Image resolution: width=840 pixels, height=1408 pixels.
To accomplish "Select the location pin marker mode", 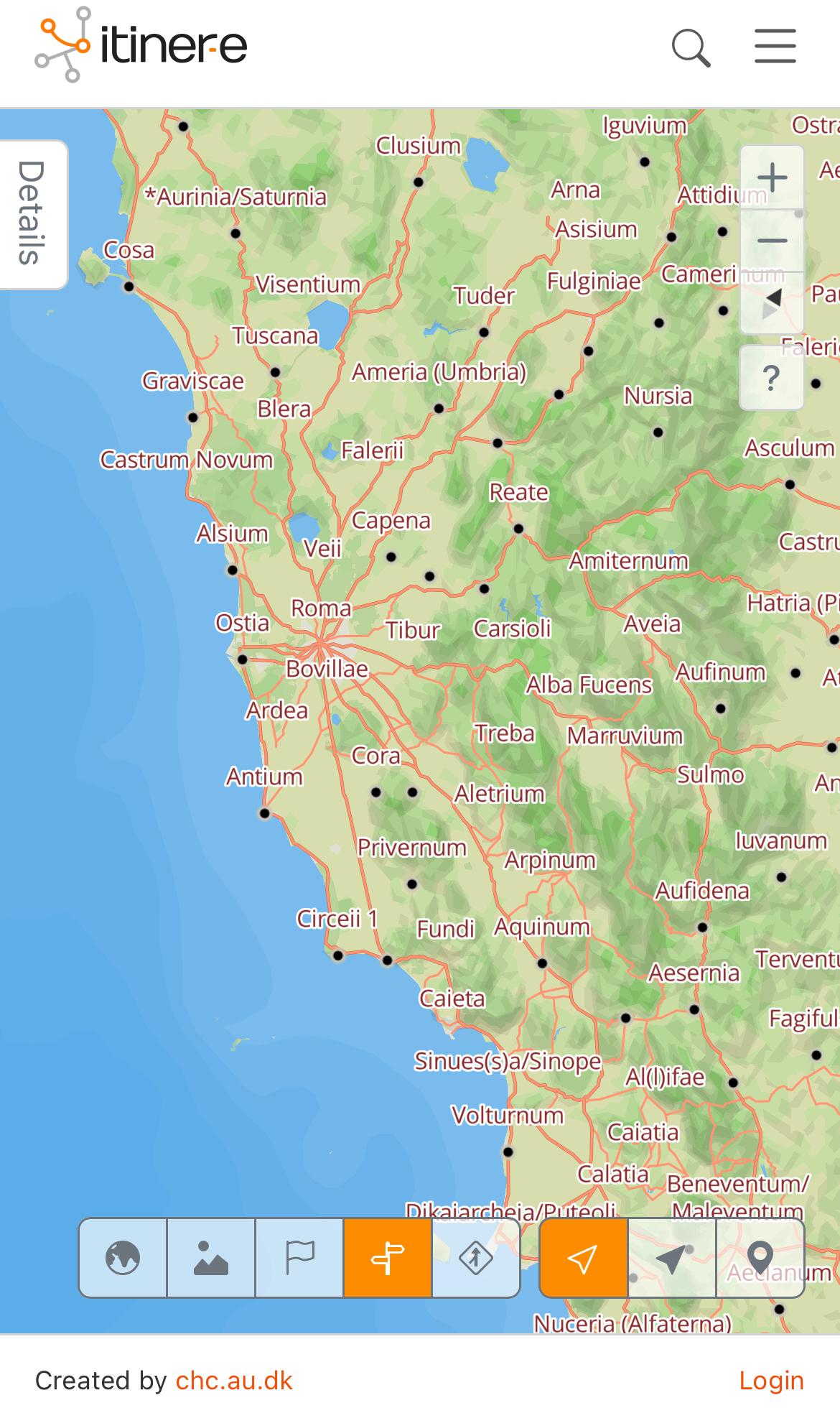I will coord(760,1258).
